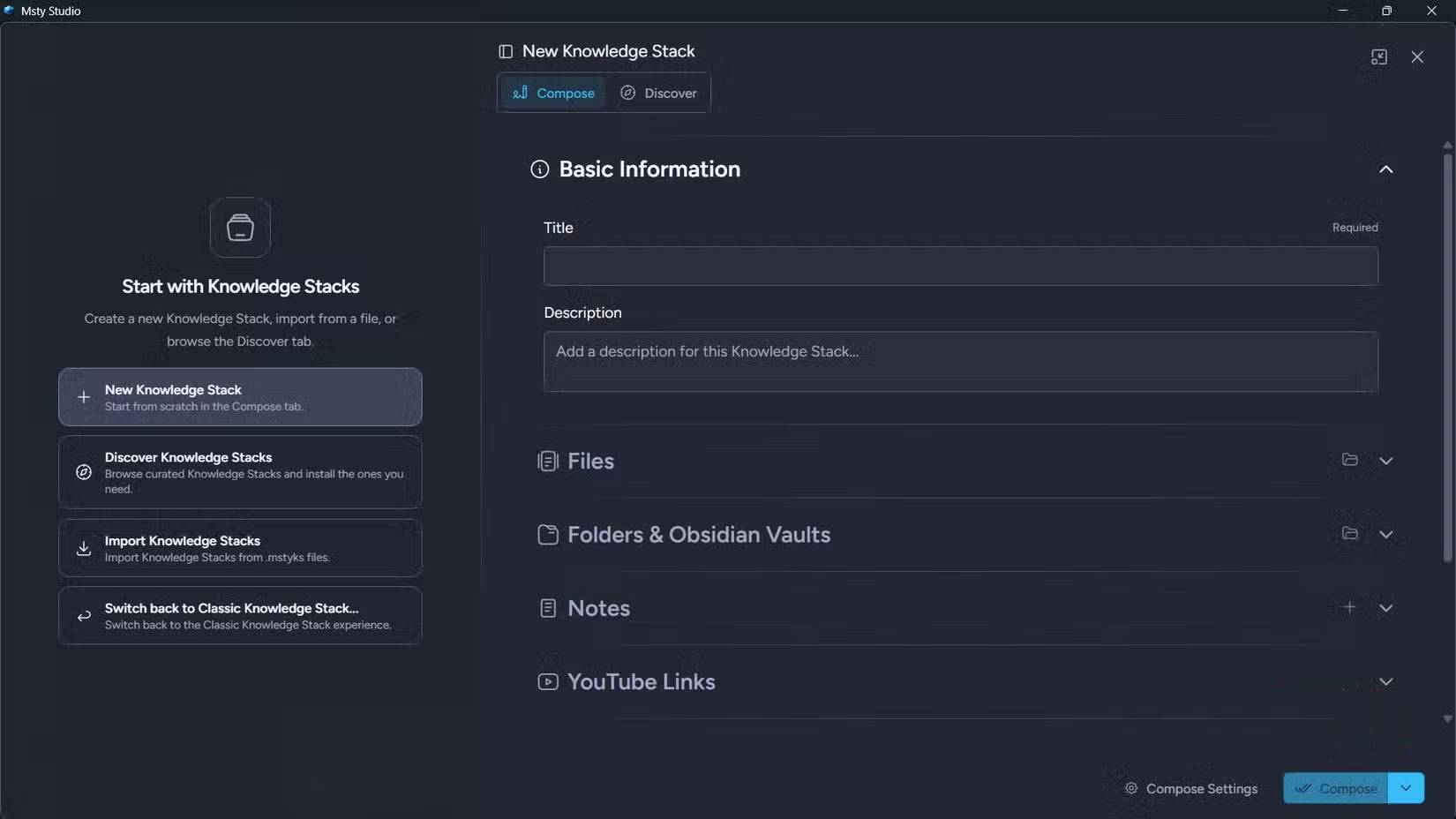
Task: Switch to the Compose tab
Action: point(553,93)
